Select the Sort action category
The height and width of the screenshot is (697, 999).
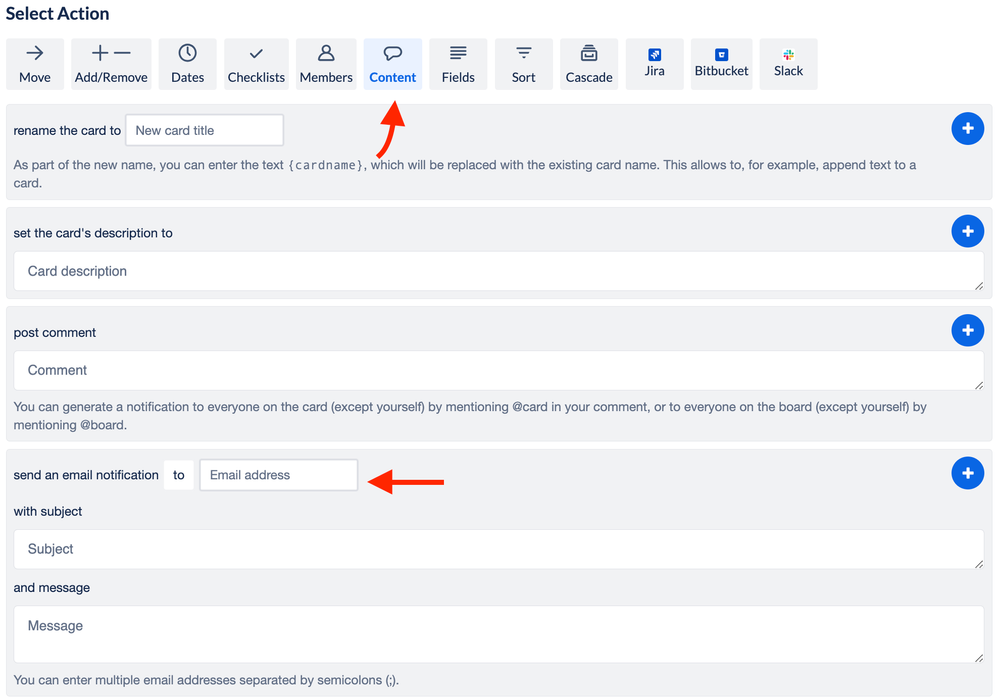coord(523,63)
